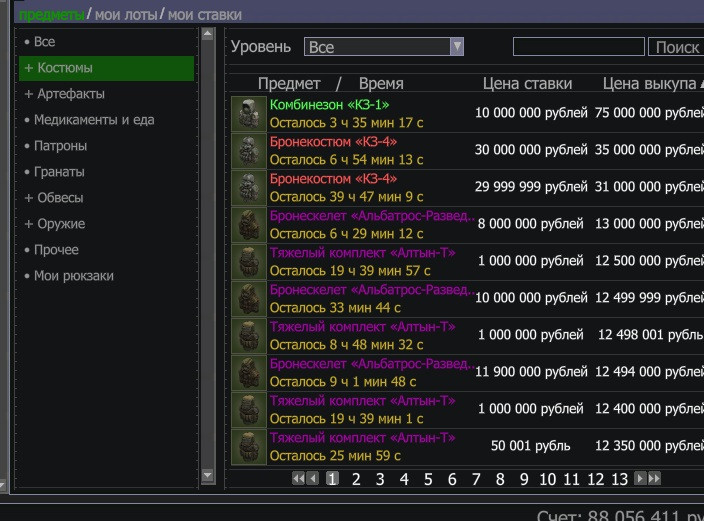
Task: Go to the next results page
Action: click(640, 478)
